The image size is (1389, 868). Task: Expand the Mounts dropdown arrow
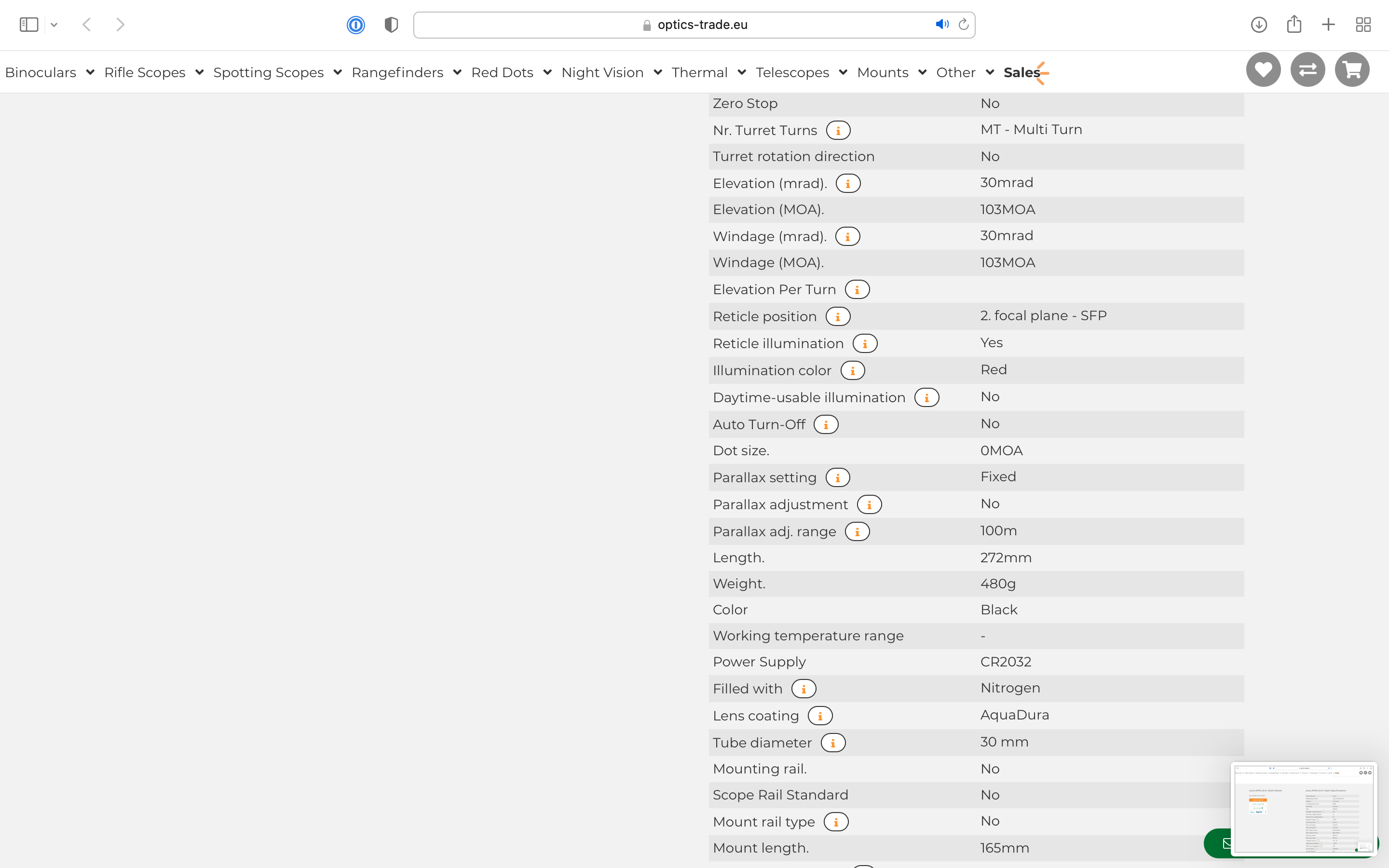(922, 72)
